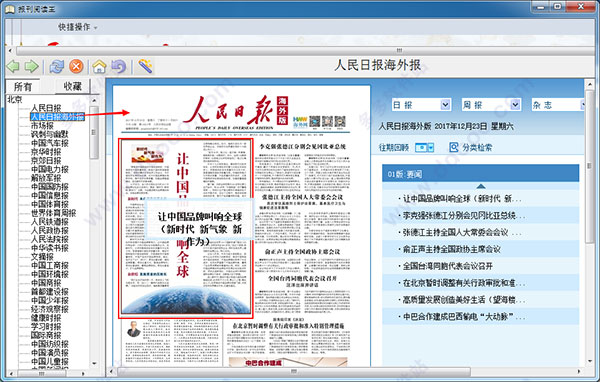
Task: Refresh the page with the blue arrows icon
Action: 57,67
